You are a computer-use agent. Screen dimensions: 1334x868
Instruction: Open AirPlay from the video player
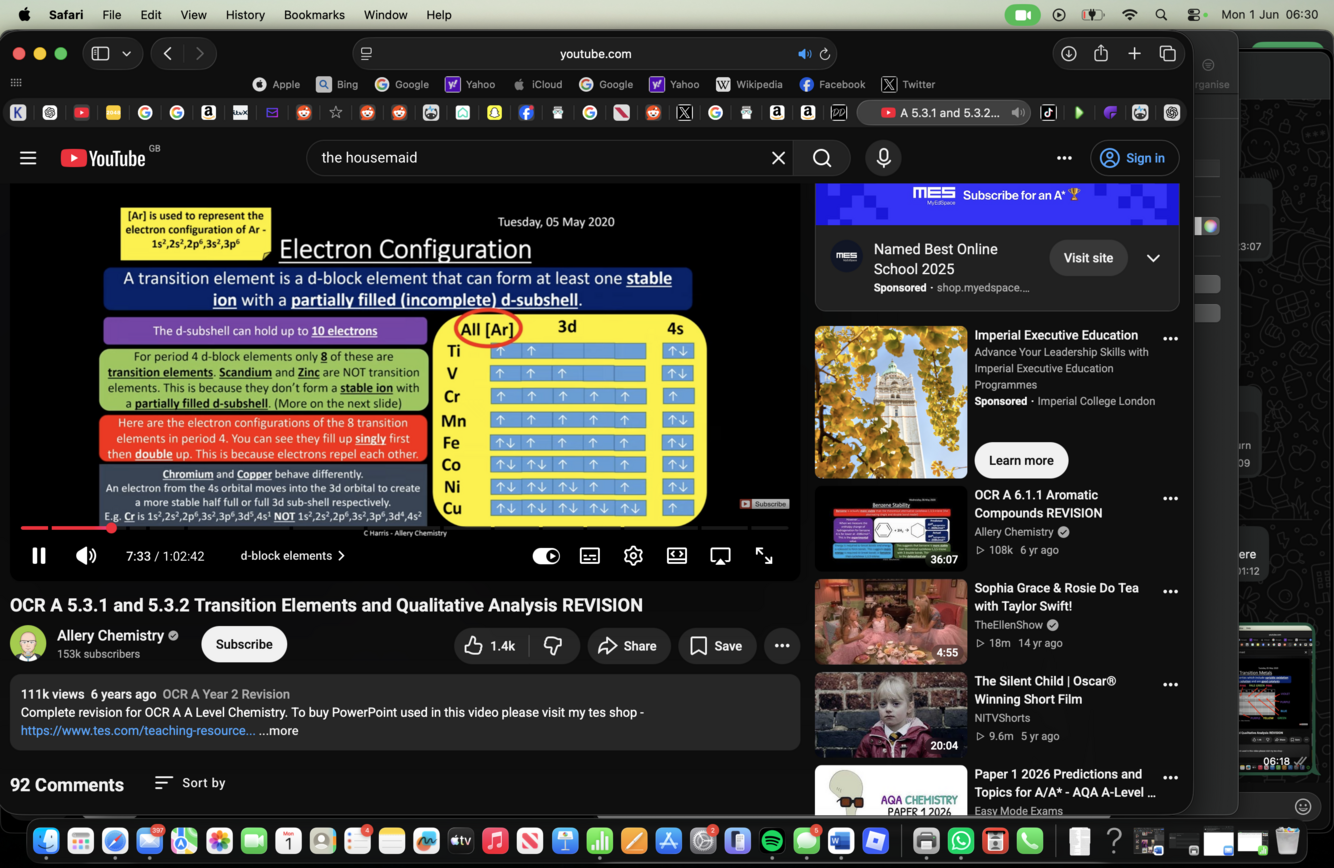720,556
